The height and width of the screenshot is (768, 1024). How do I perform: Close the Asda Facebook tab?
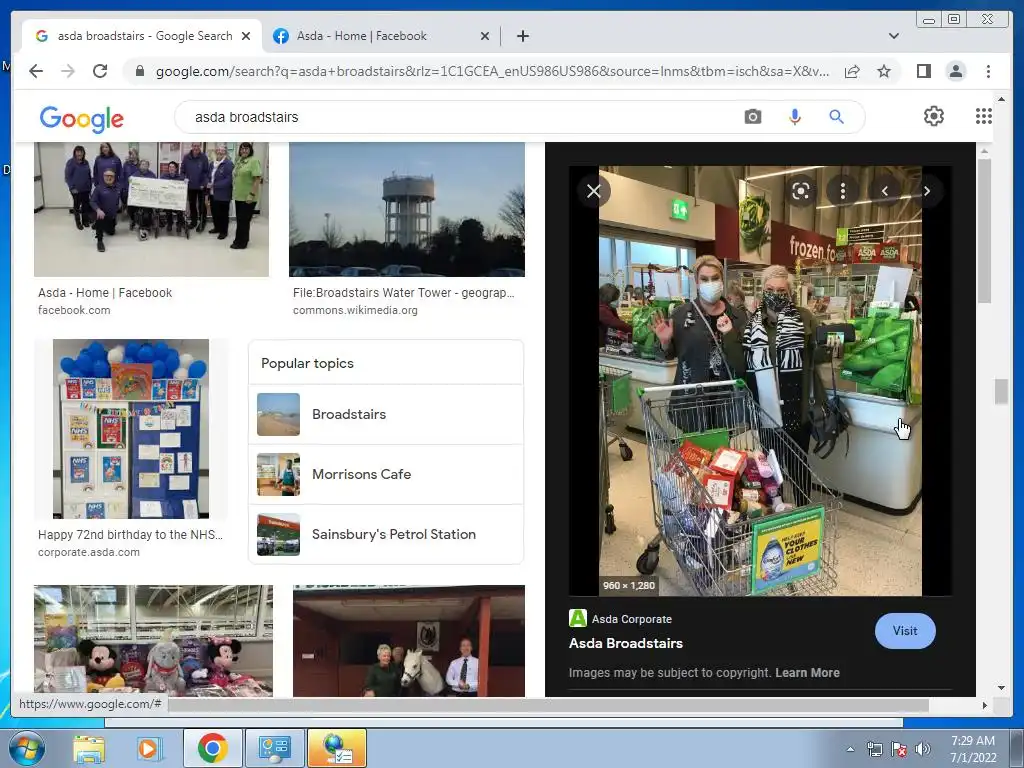coord(485,36)
